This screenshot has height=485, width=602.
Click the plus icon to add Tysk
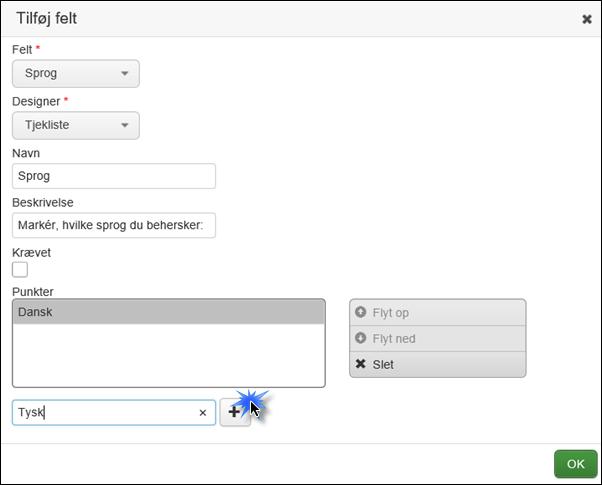[x=234, y=412]
